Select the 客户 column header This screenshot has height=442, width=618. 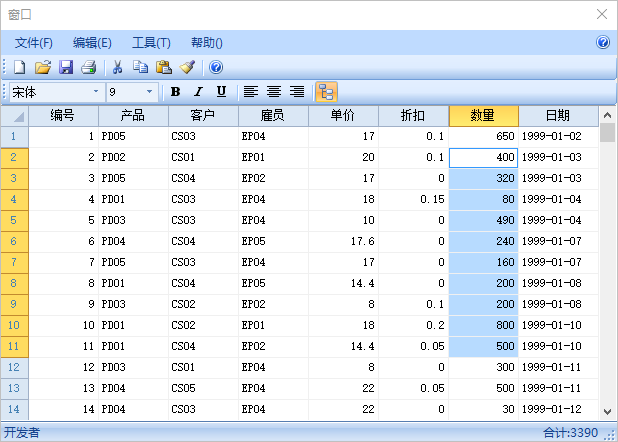[203, 116]
